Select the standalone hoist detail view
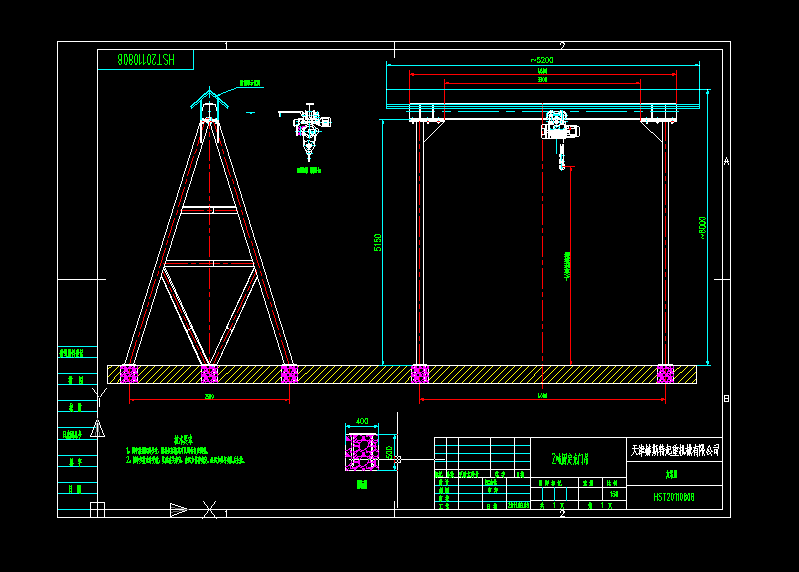This screenshot has width=799, height=572. point(306,131)
